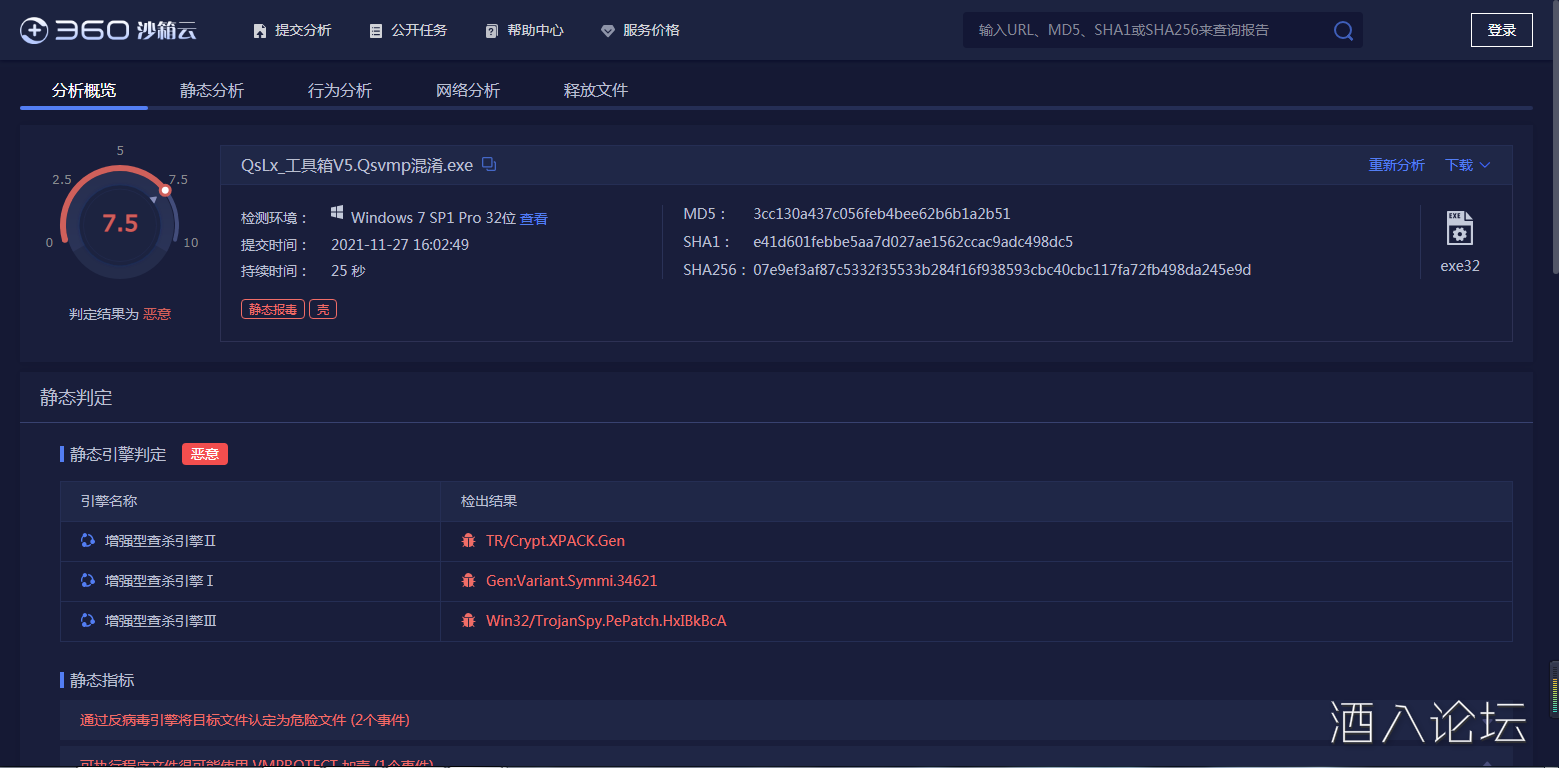Click the 静态指标 section heading
Viewport: 1559px width, 768px height.
(x=102, y=680)
